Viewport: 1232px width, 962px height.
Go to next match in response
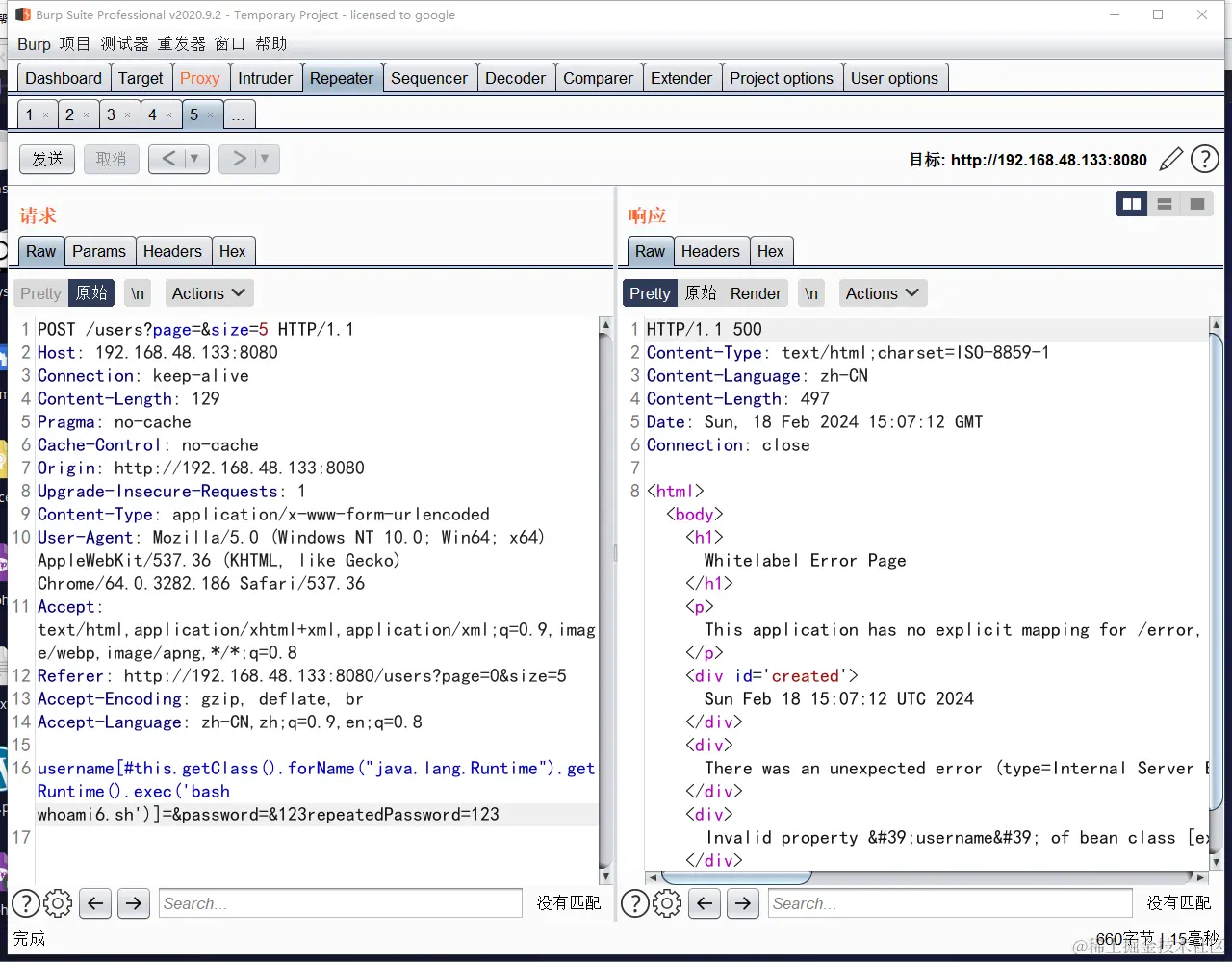(743, 902)
